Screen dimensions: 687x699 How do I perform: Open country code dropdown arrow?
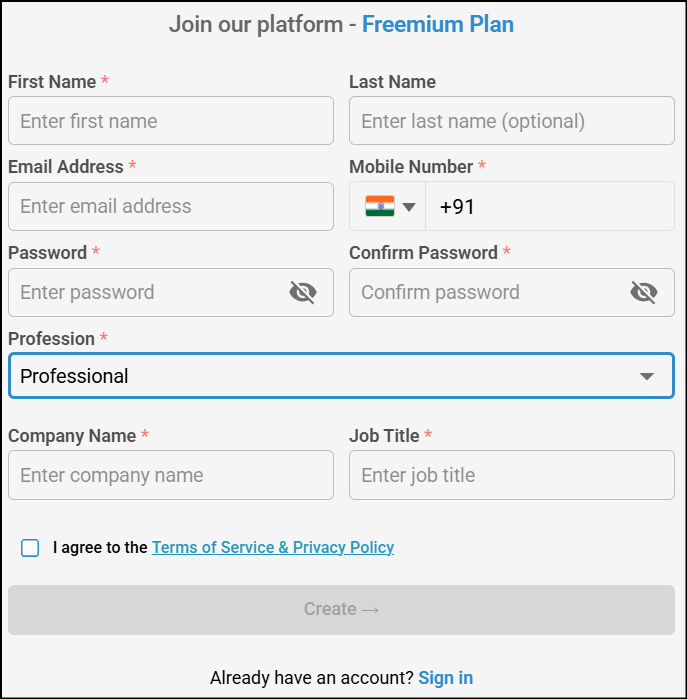(408, 207)
